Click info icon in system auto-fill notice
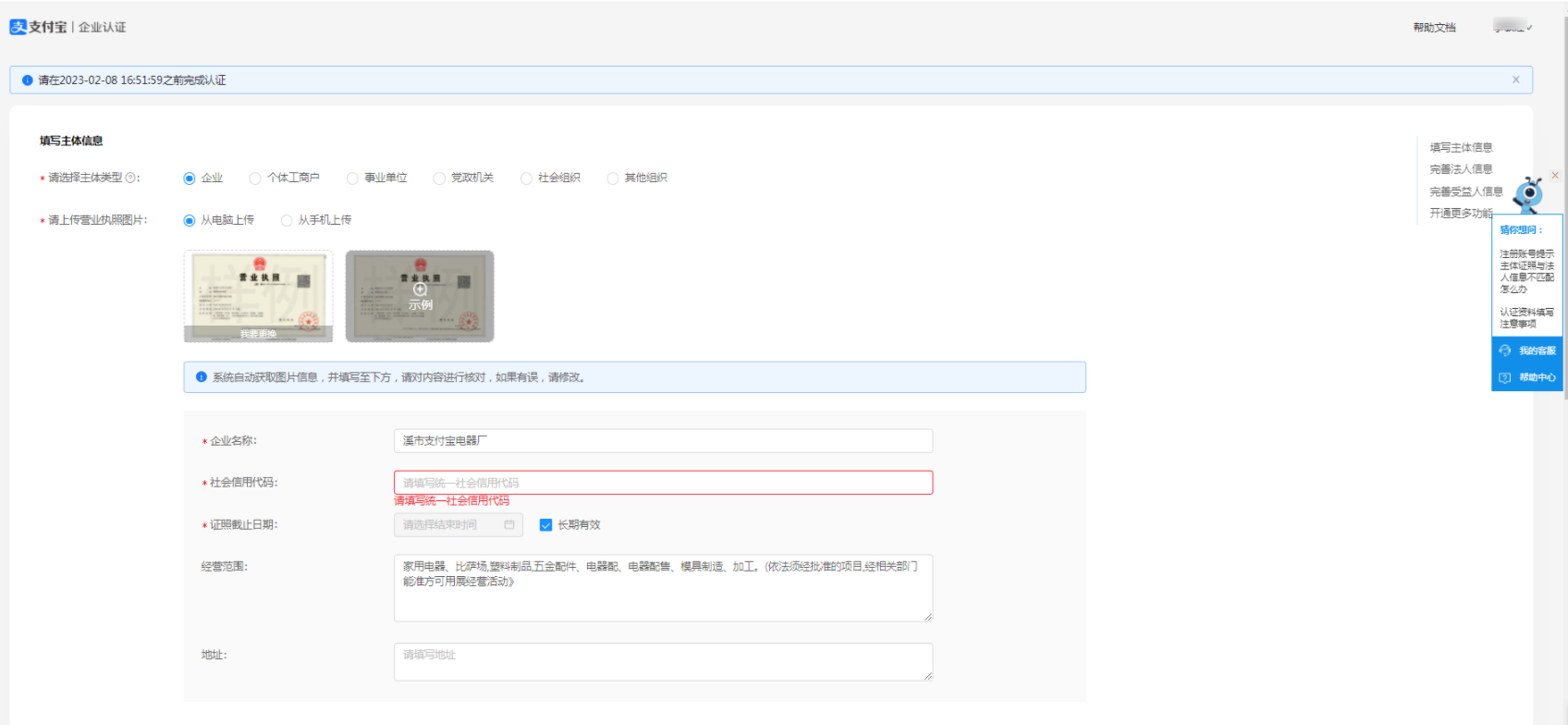Image resolution: width=1568 pixels, height=725 pixels. point(202,377)
